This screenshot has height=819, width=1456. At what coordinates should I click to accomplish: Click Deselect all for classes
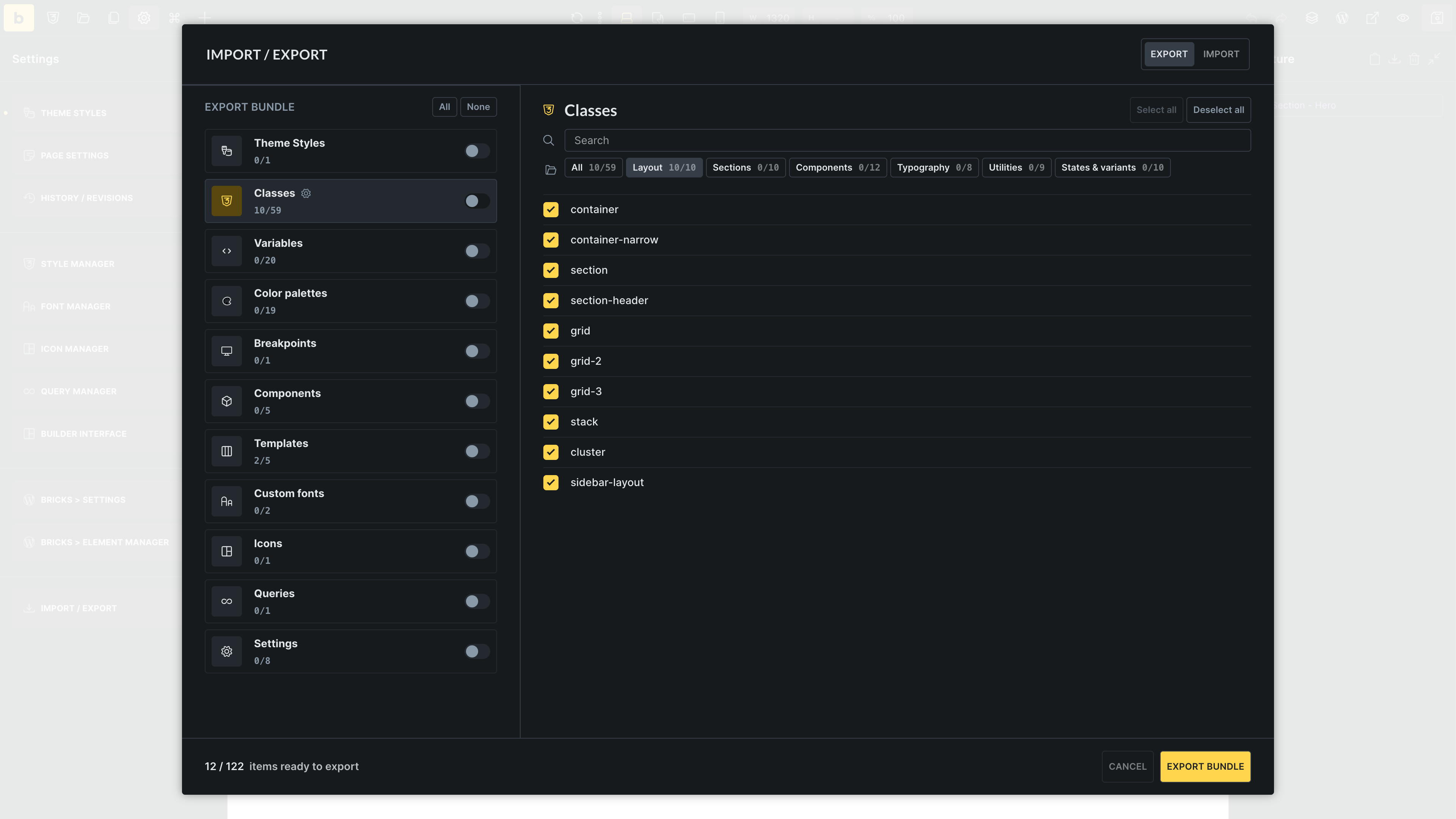[x=1219, y=110]
